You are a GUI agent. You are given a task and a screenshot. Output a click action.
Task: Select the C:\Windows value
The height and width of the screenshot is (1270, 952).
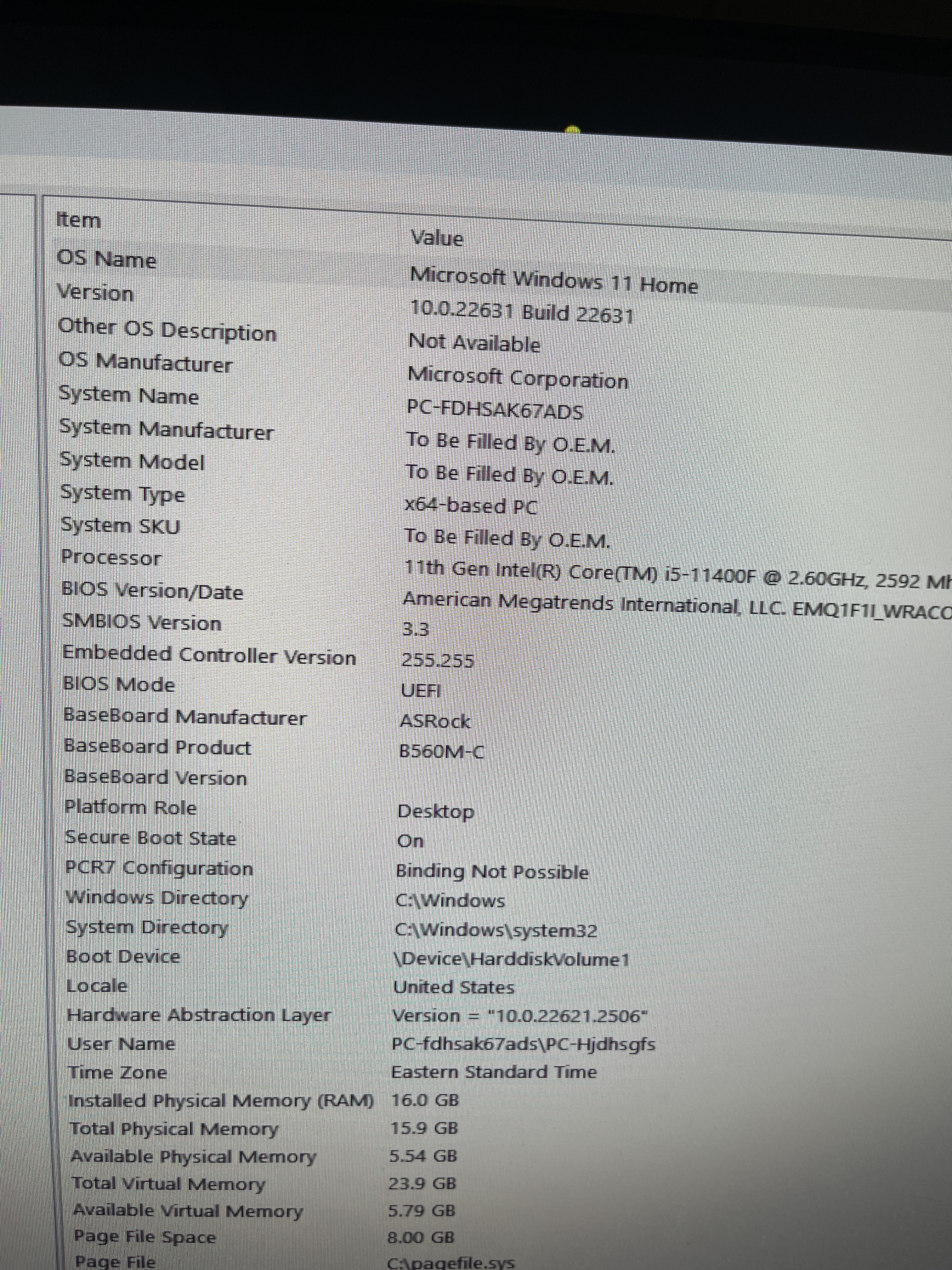(450, 900)
